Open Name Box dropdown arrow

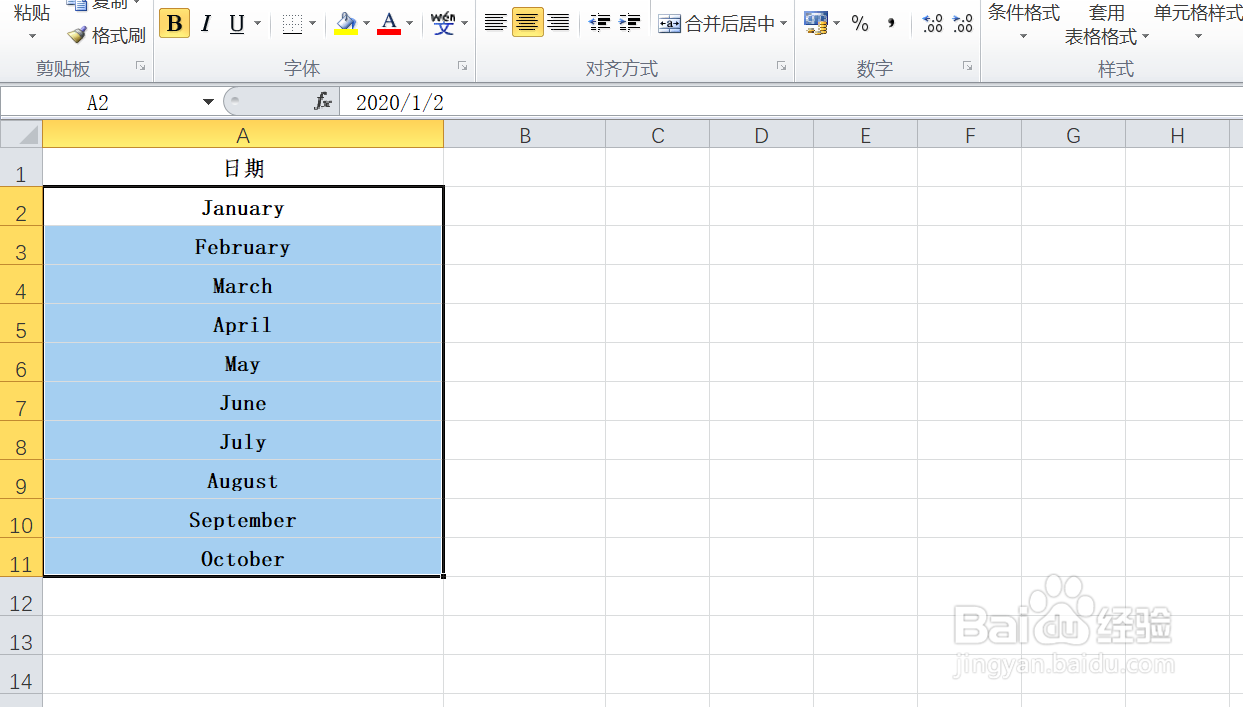(x=208, y=102)
